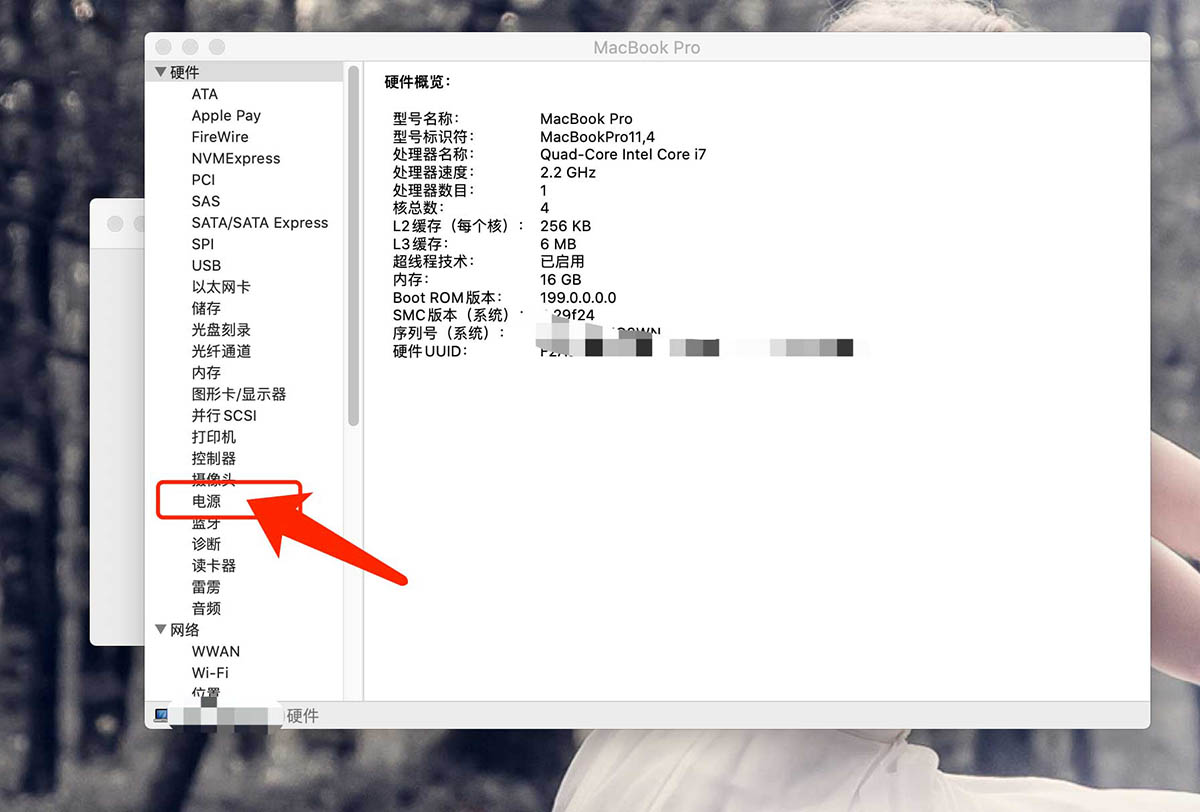Select 音频 in the sidebar
Image resolution: width=1200 pixels, height=812 pixels.
[x=206, y=608]
